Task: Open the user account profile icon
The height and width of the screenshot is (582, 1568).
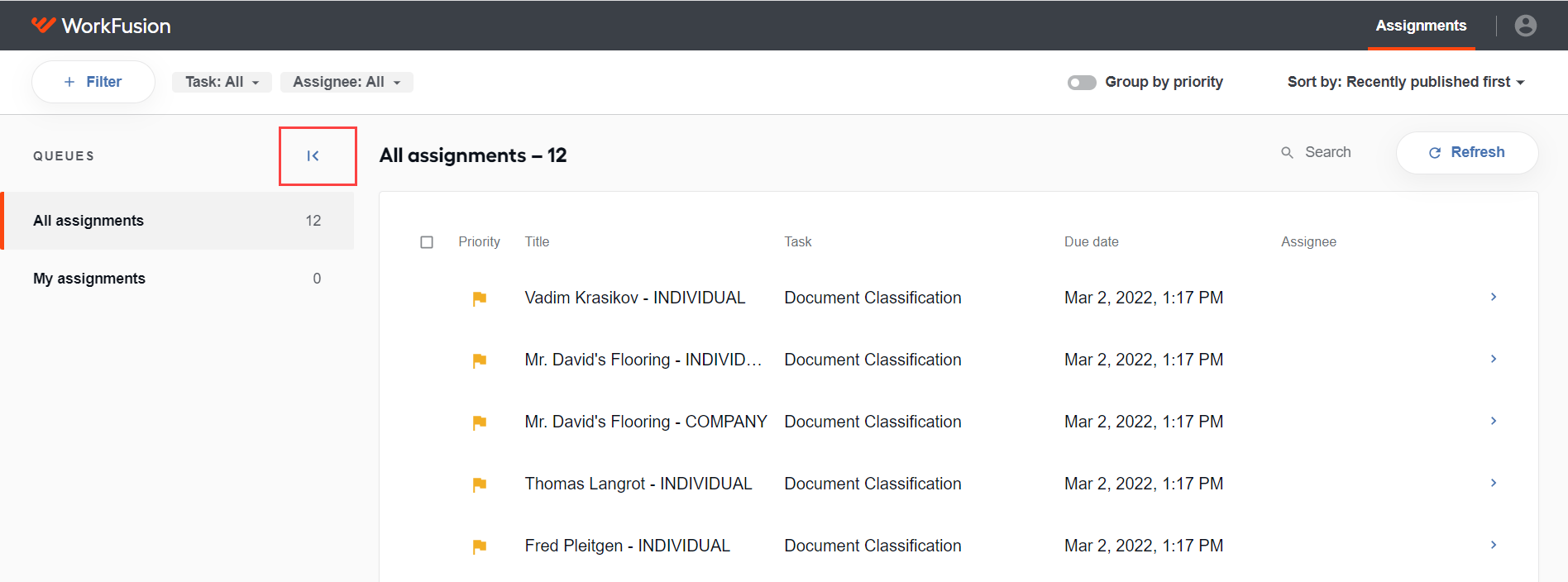Action: point(1526,26)
